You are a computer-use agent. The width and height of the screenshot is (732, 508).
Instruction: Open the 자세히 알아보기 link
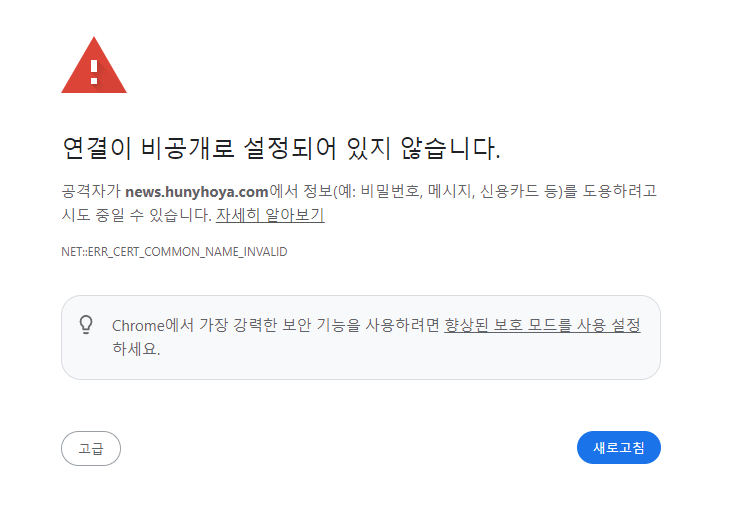pos(270,215)
